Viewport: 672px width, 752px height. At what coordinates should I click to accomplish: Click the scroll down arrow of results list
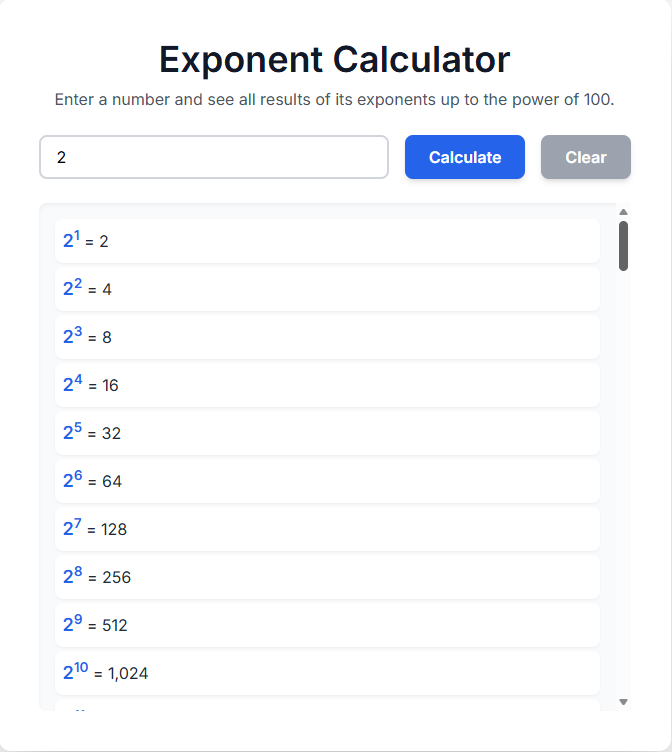[x=624, y=702]
